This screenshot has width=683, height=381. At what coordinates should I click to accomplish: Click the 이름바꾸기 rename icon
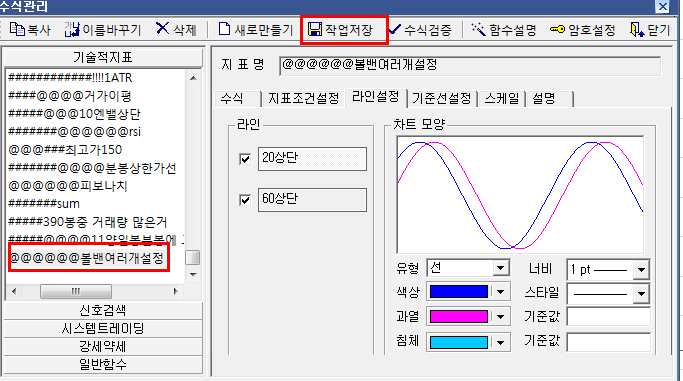coord(72,29)
